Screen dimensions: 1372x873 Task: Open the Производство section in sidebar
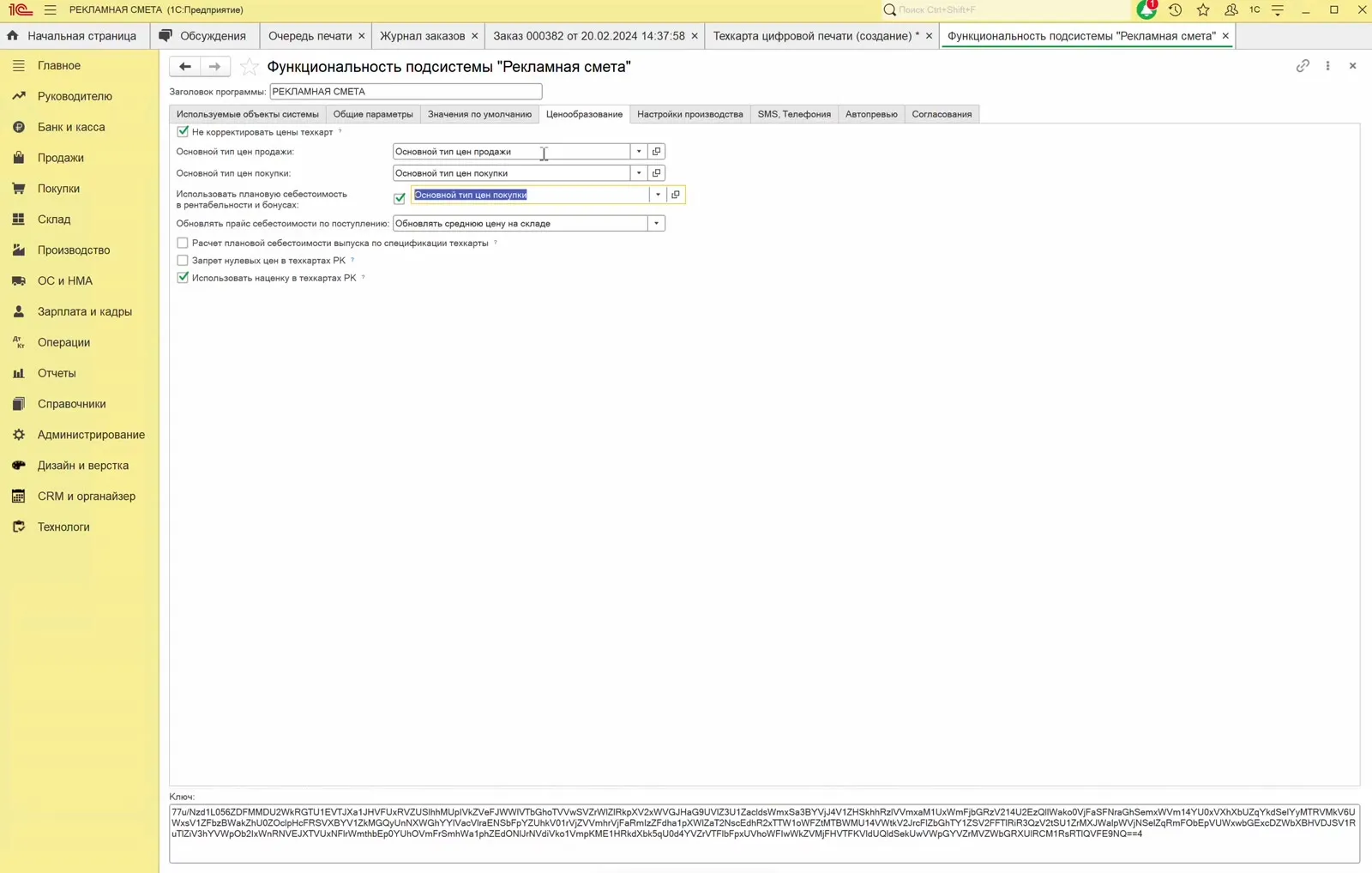click(x=74, y=250)
